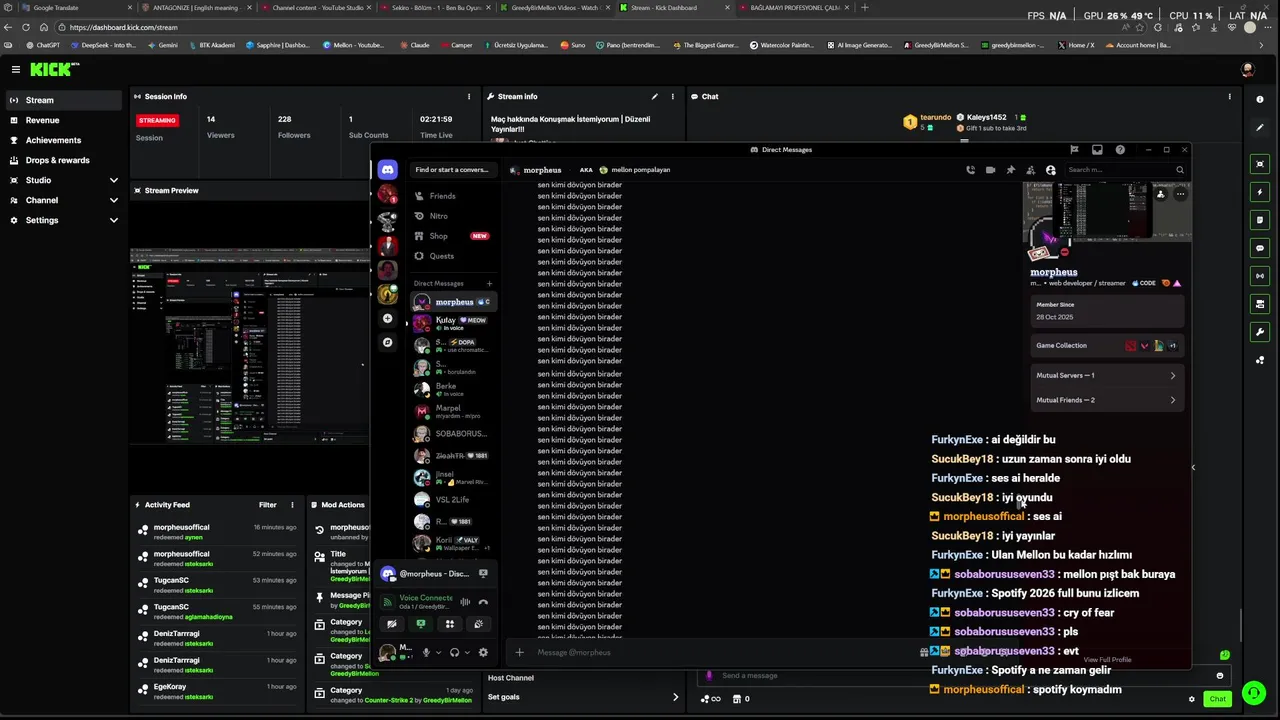This screenshot has width=1280, height=720.
Task: Open Kutay direct message conversation
Action: click(453, 323)
